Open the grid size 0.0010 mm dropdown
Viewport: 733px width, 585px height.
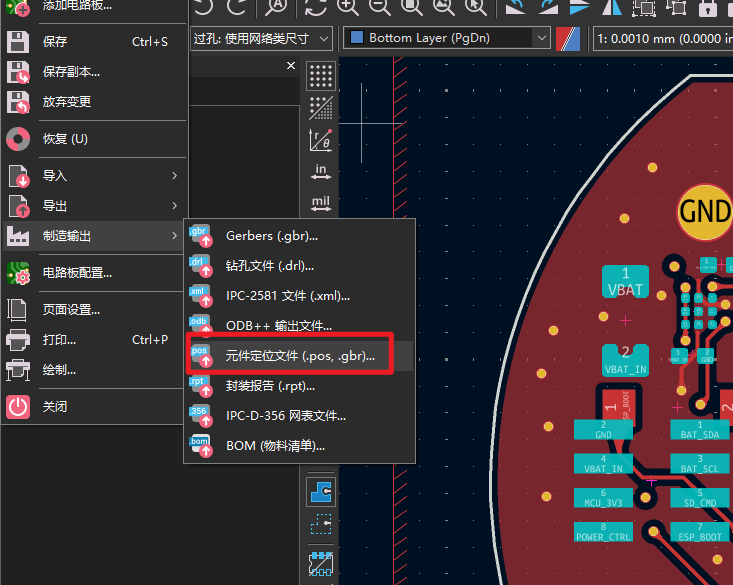663,38
